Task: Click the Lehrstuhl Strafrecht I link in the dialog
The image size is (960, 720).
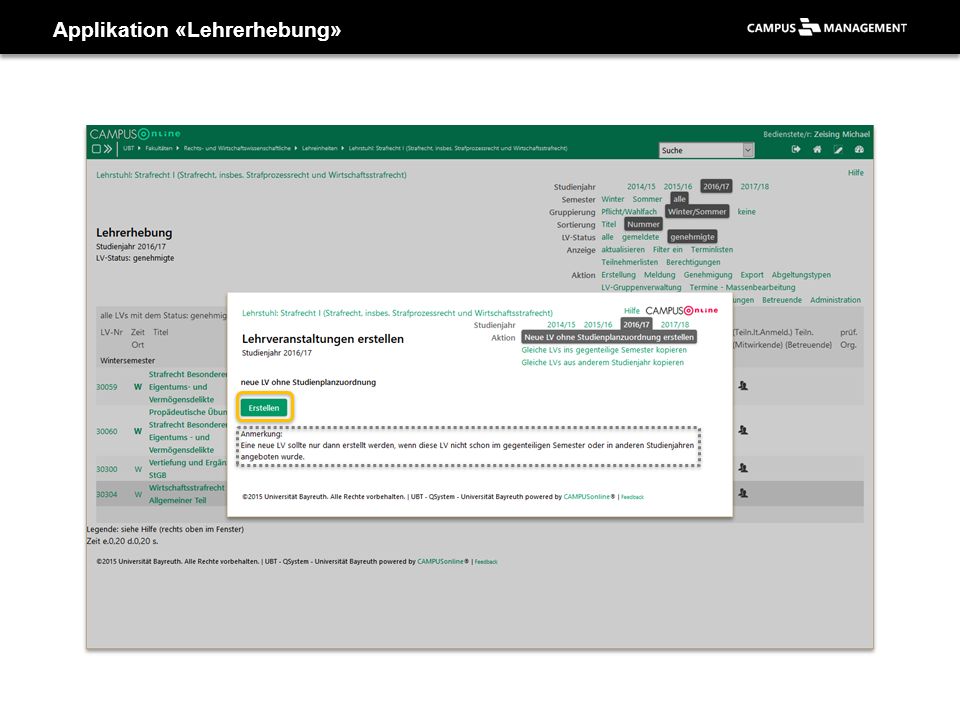Action: click(x=397, y=313)
